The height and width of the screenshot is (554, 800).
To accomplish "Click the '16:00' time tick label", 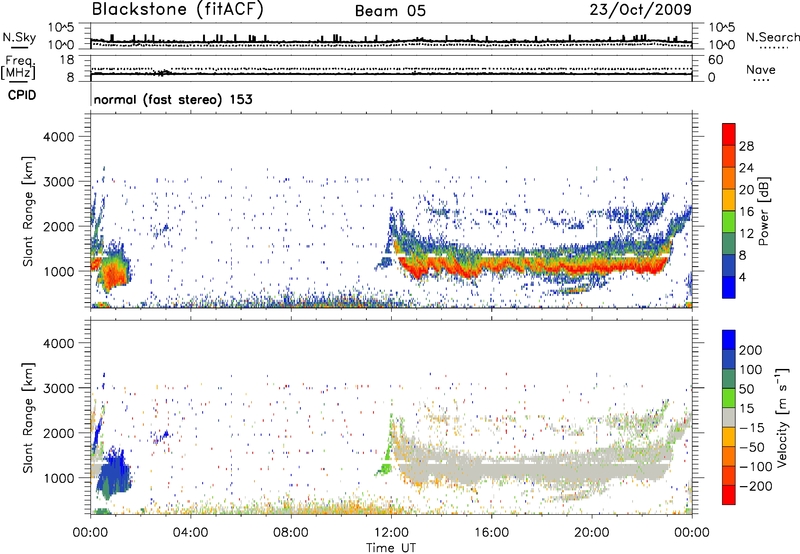I will [491, 533].
